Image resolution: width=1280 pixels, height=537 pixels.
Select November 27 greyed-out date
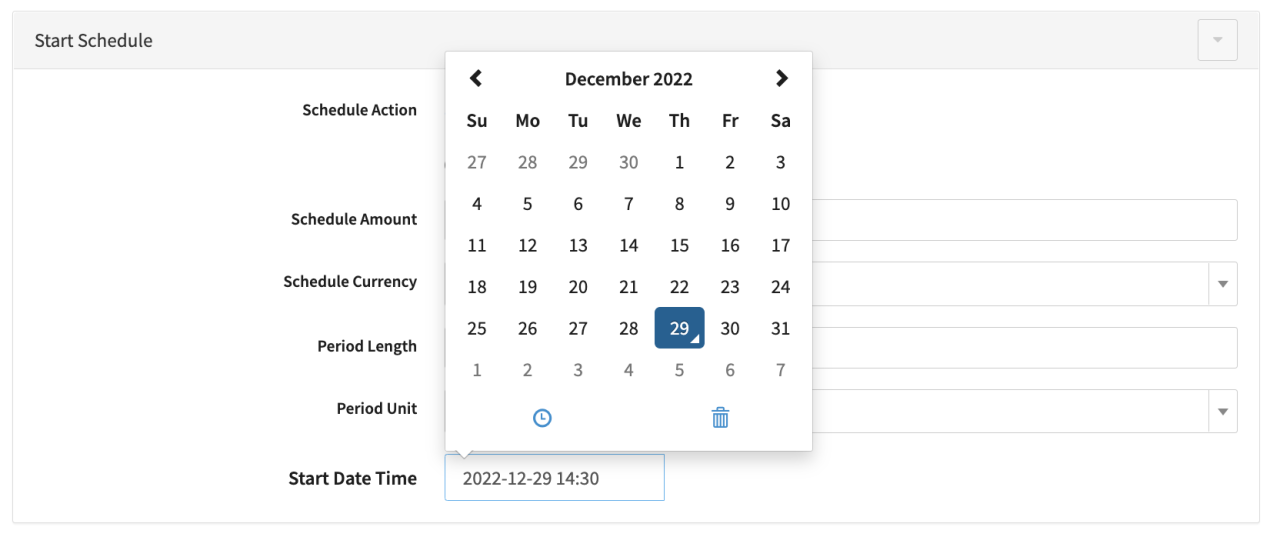(x=477, y=162)
